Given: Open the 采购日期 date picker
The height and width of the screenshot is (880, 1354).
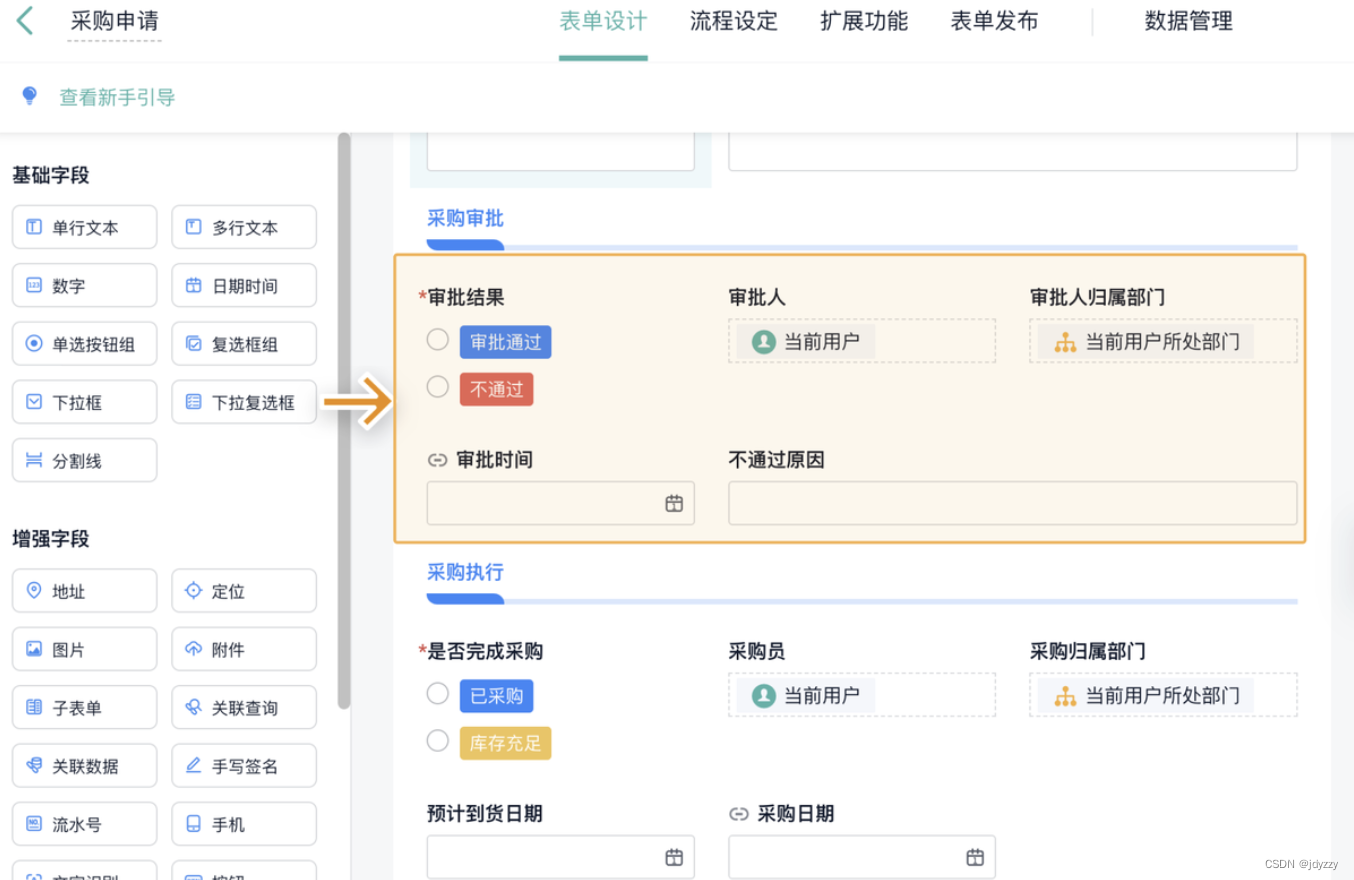Looking at the screenshot, I should 862,857.
